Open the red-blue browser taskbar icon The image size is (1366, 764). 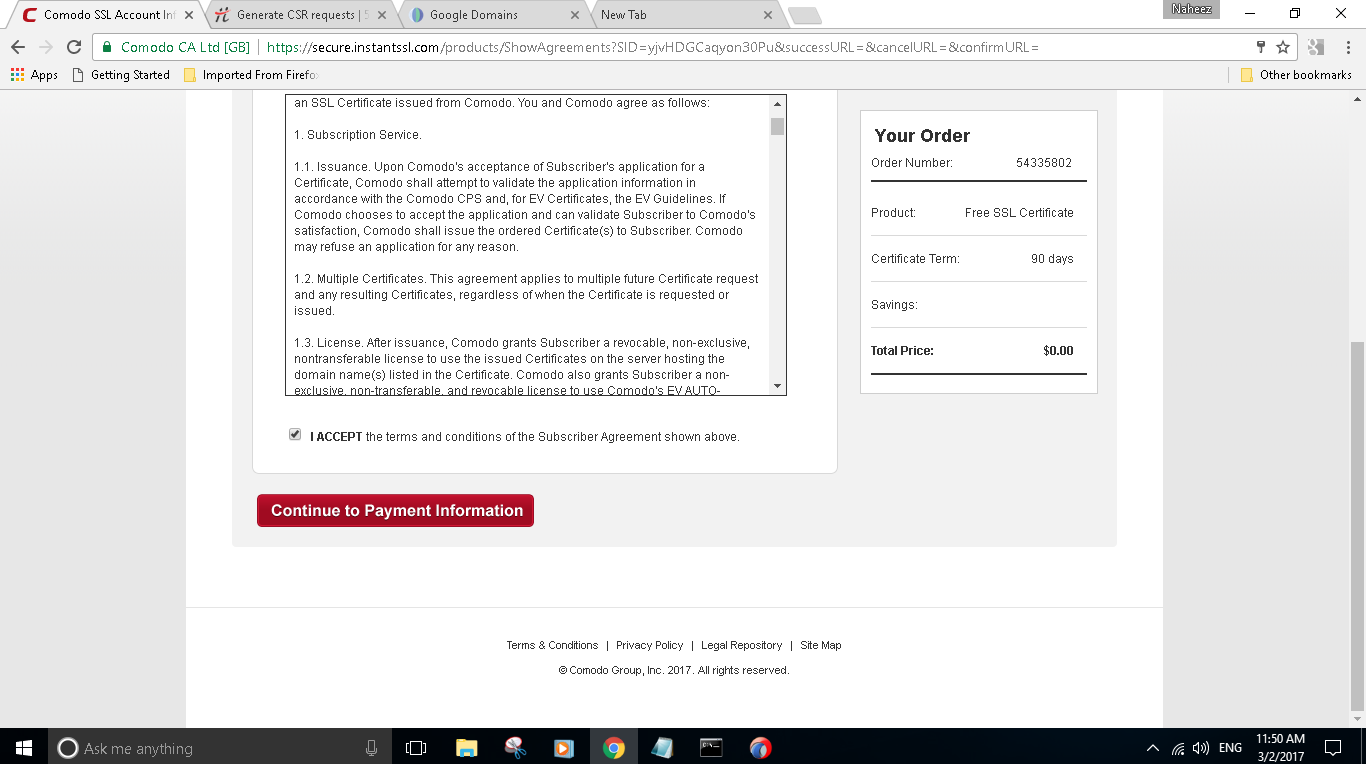coord(760,747)
